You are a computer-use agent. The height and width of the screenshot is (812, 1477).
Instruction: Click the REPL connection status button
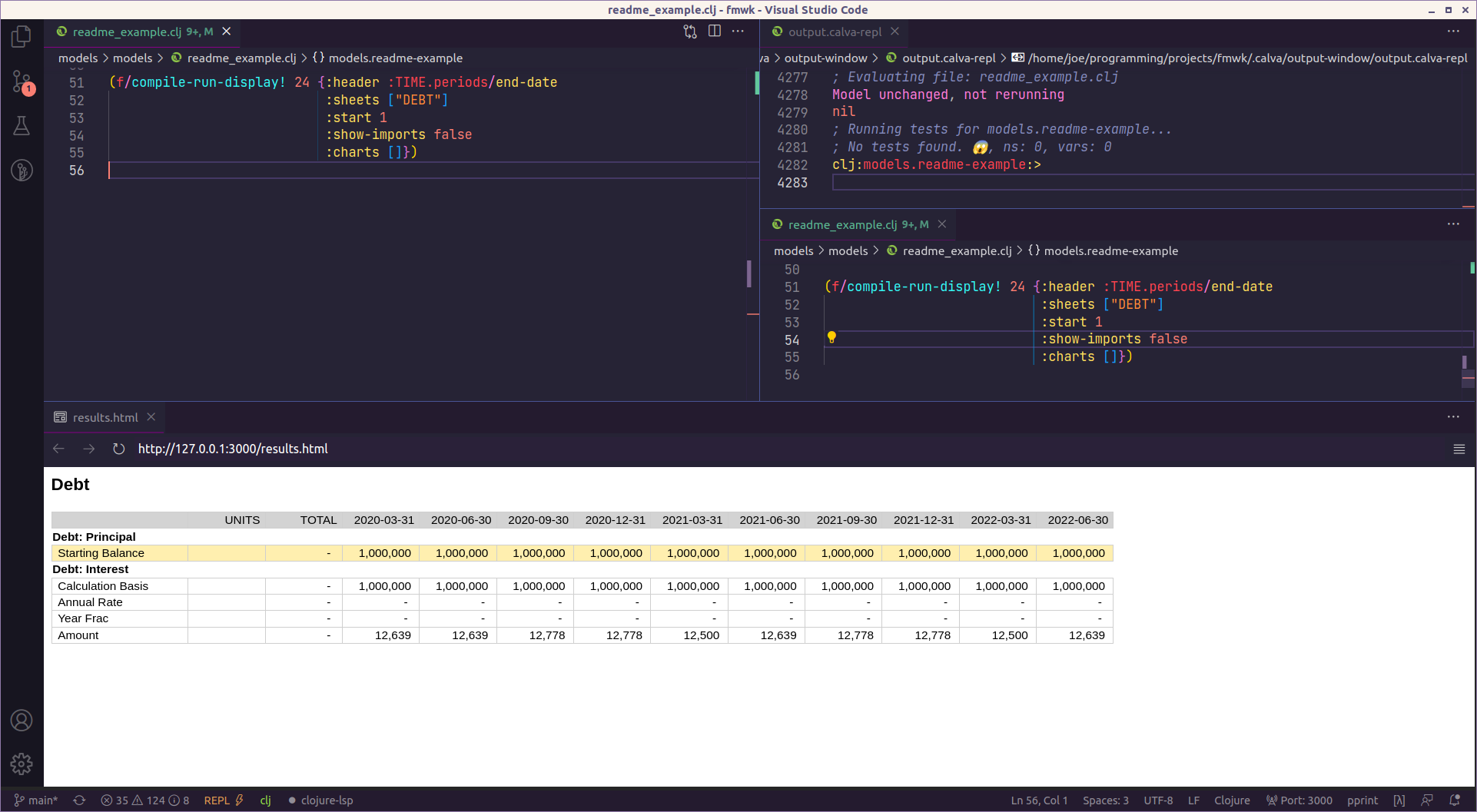[224, 800]
